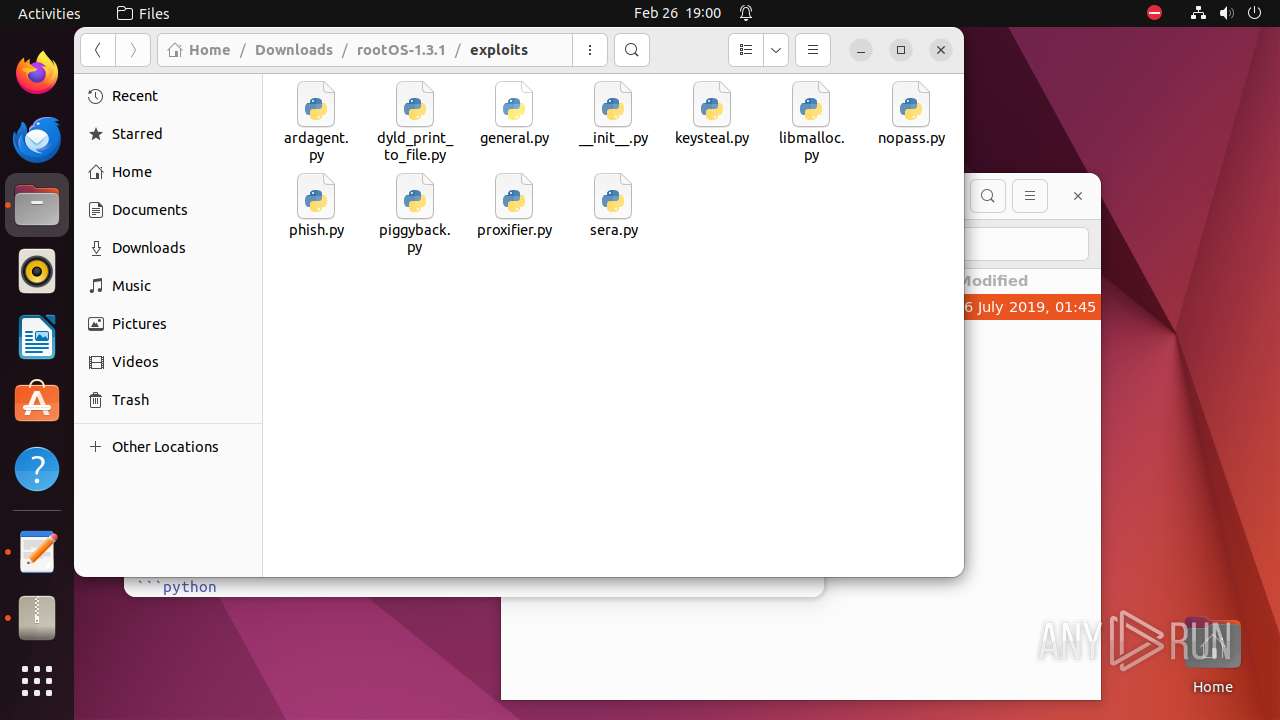Open the Files app menu in top bar

[143, 13]
